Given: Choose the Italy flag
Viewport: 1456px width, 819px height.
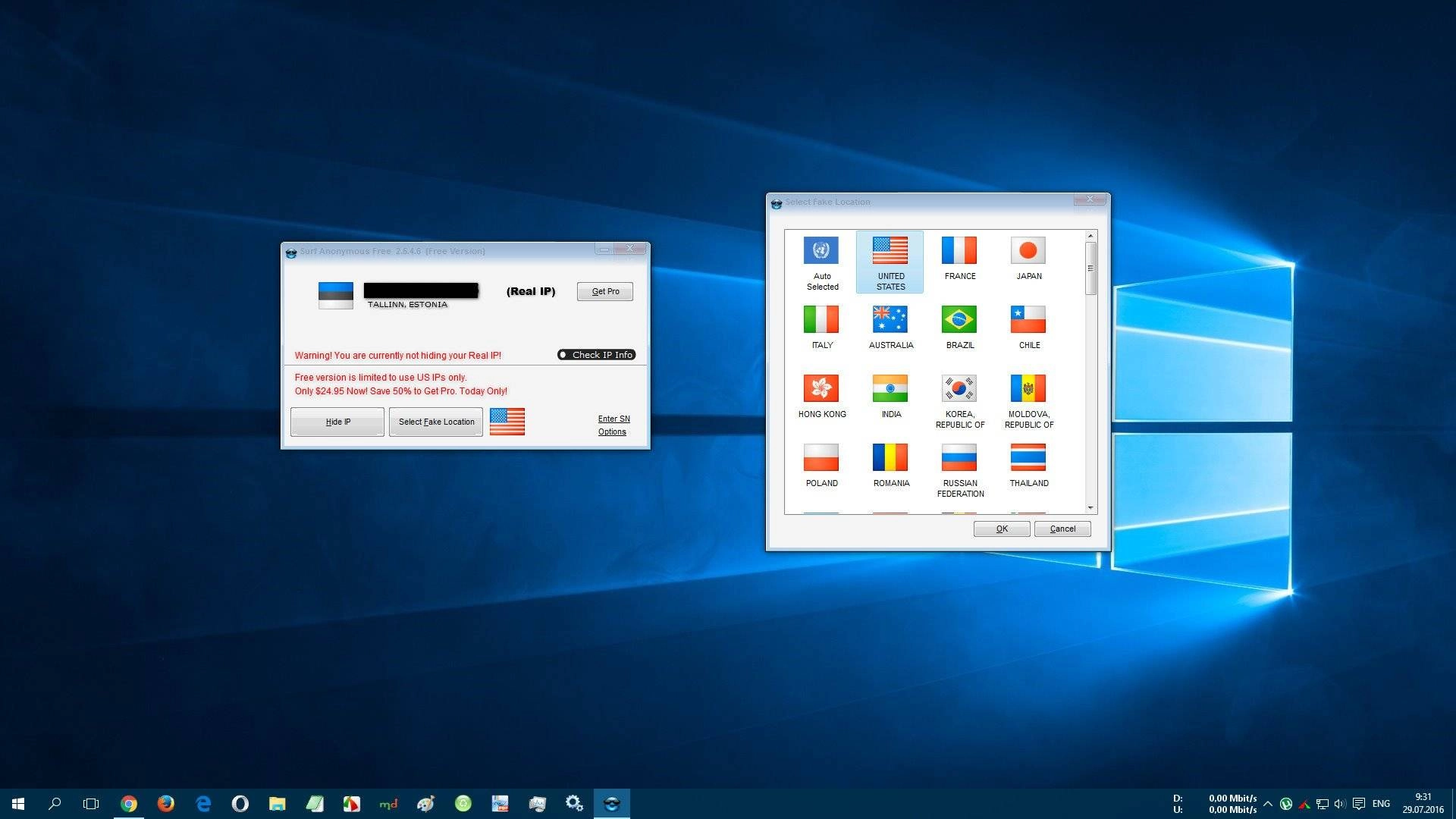Looking at the screenshot, I should 821,319.
